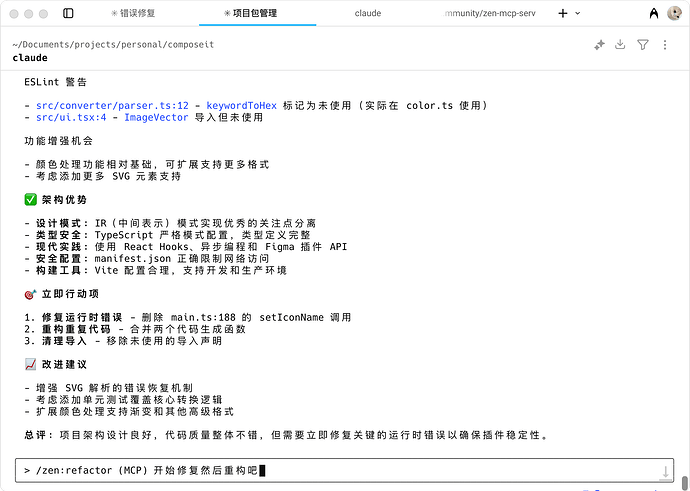The width and height of the screenshot is (690, 491).
Task: Focus the /zen:refactor prompt input field
Action: pyautogui.click(x=344, y=470)
